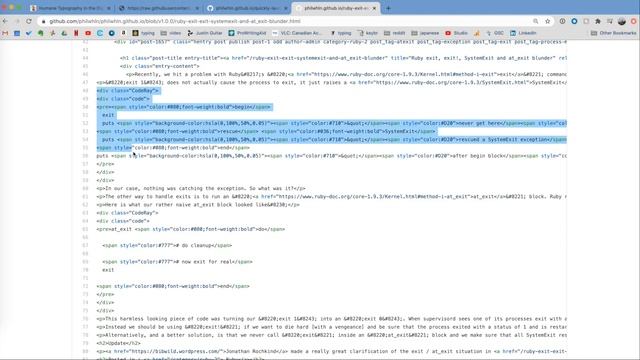Click line number 47 in the gutter
640x360 pixels.
click(x=85, y=82)
